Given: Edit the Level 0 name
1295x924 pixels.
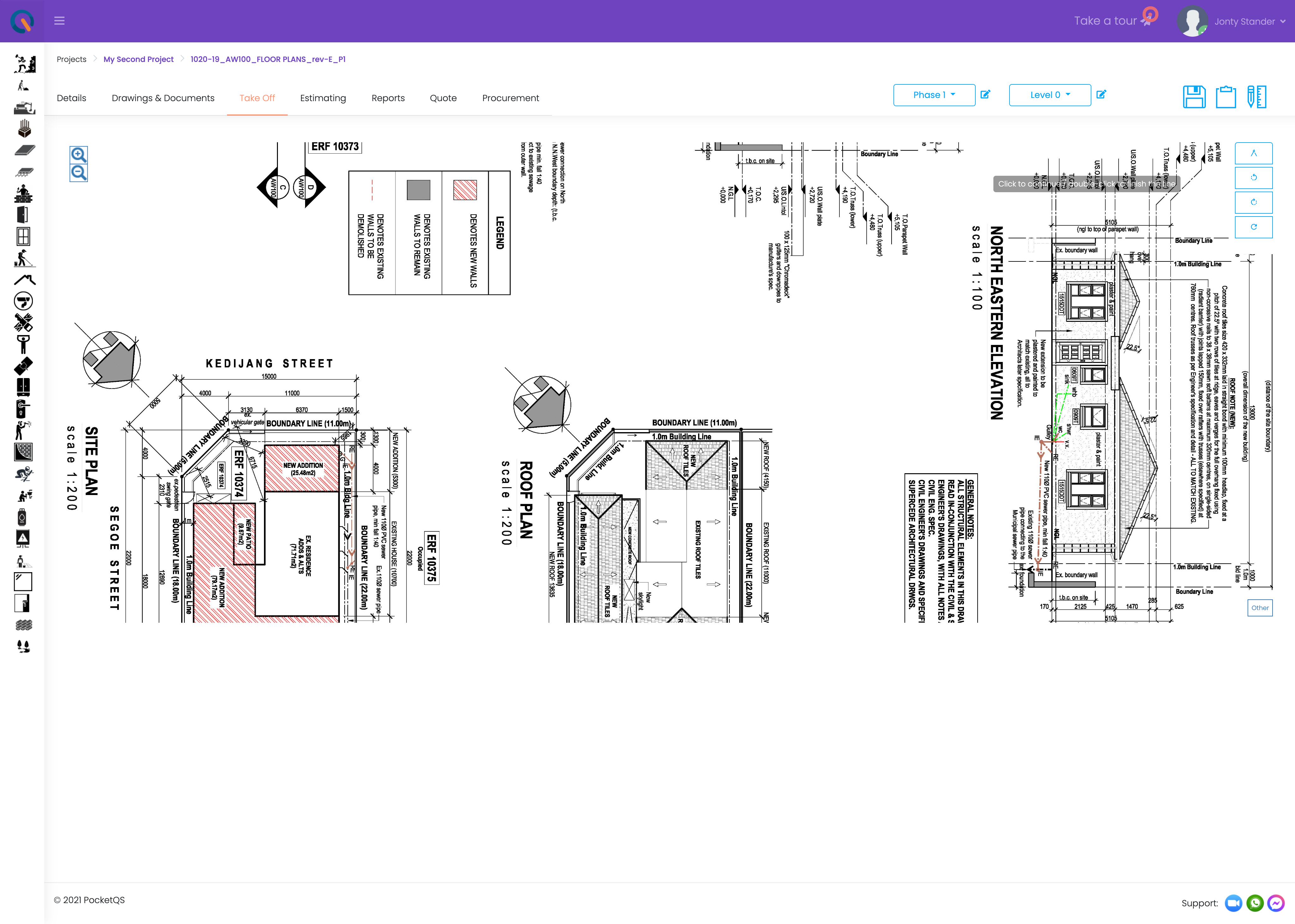Looking at the screenshot, I should pyautogui.click(x=1101, y=95).
